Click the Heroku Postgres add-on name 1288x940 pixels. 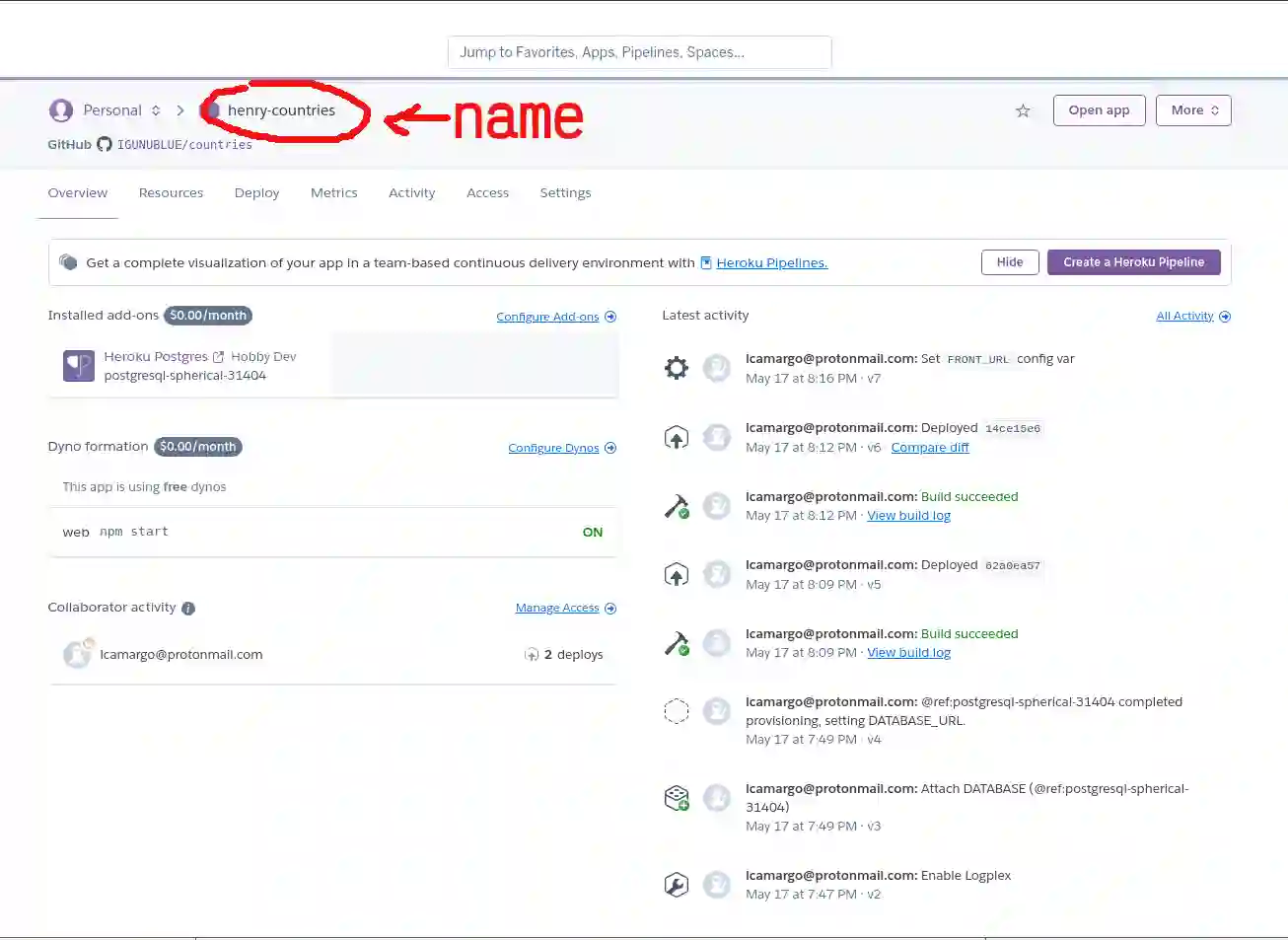(x=156, y=357)
